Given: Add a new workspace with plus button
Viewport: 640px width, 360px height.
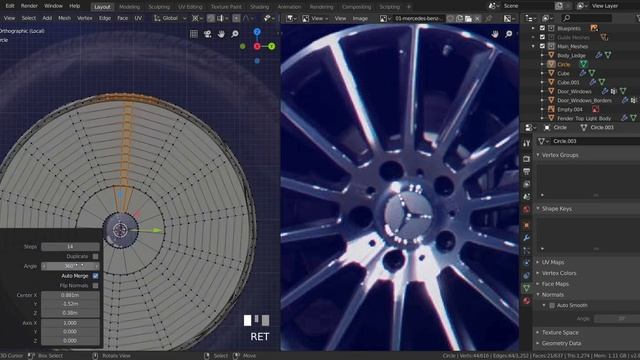Looking at the screenshot, I should click(x=409, y=7).
